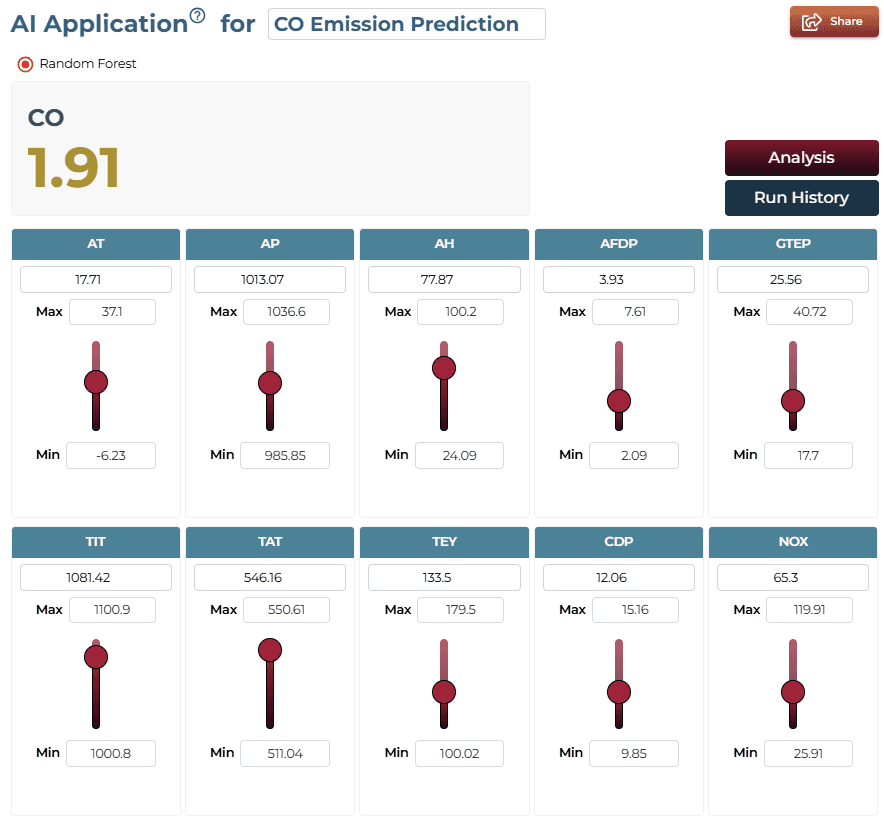The width and height of the screenshot is (884, 832).
Task: Click the AT Min field -6.23
Action: [x=111, y=455]
